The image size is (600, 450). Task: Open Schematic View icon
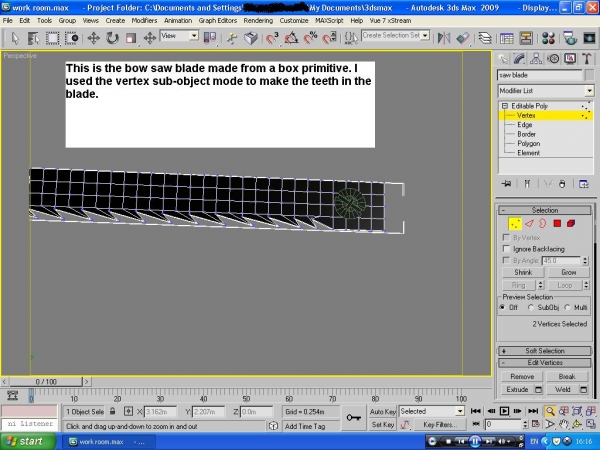(x=526, y=38)
